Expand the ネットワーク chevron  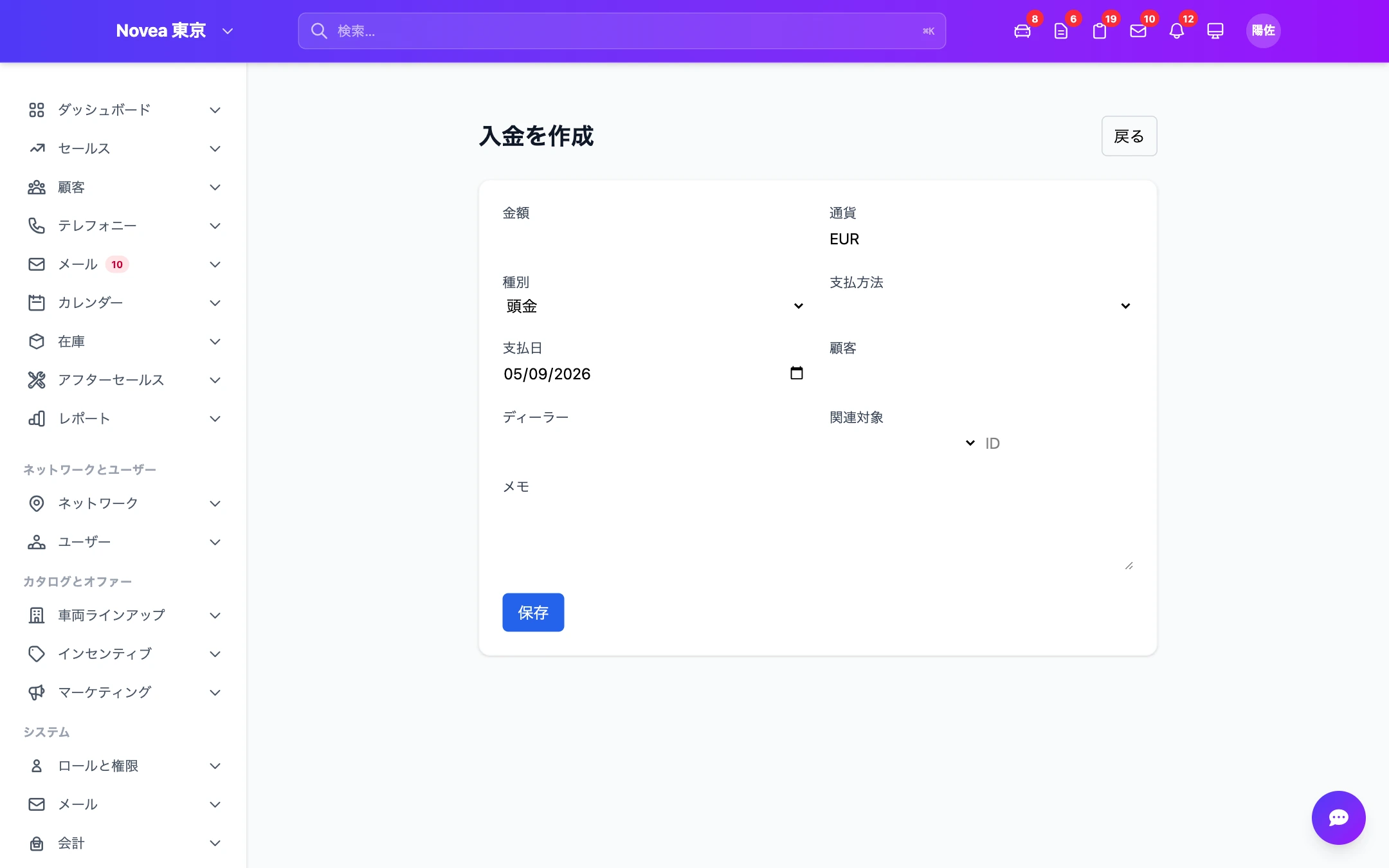click(x=215, y=503)
